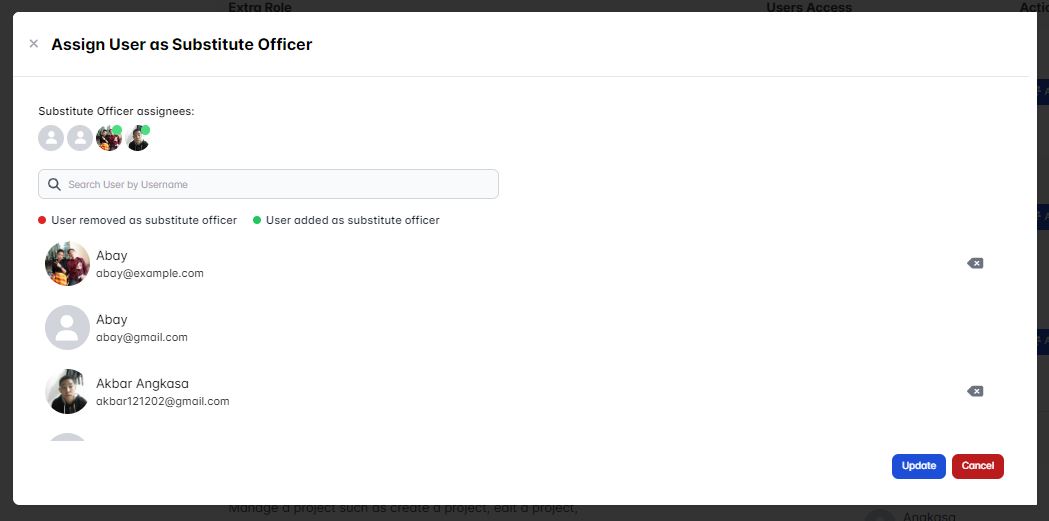Dismiss the dialog with the Cancel button
Image resolution: width=1049 pixels, height=521 pixels.
click(977, 466)
